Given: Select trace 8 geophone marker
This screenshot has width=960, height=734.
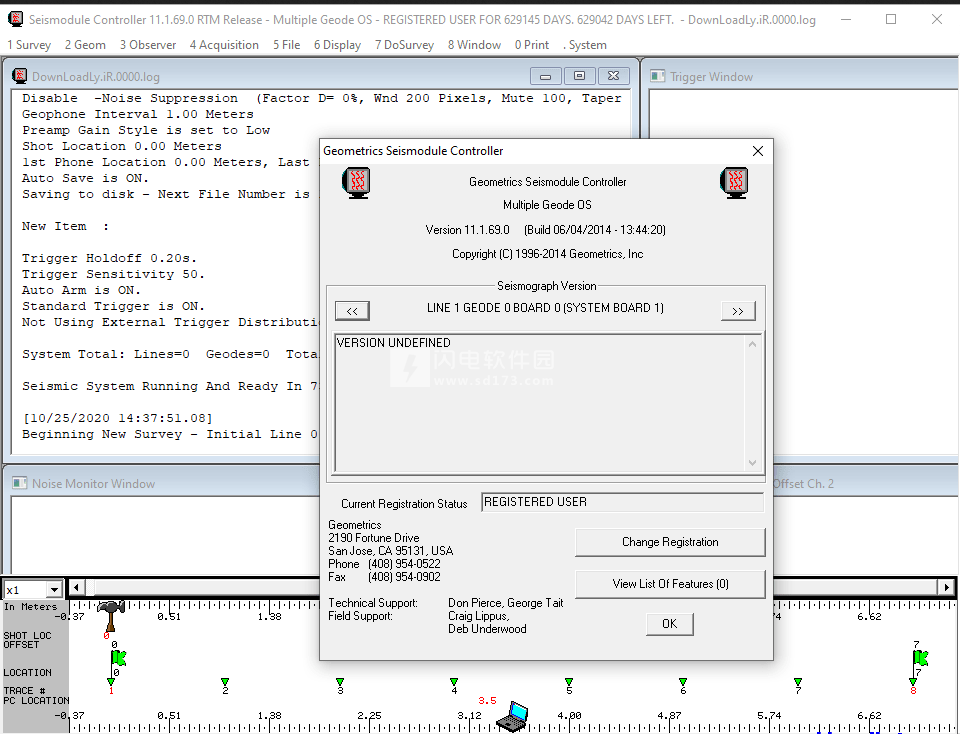Looking at the screenshot, I should pos(913,681).
